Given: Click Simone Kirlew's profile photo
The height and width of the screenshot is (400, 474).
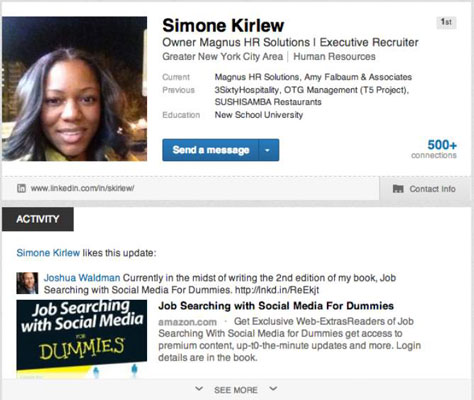Looking at the screenshot, I should click(x=75, y=89).
